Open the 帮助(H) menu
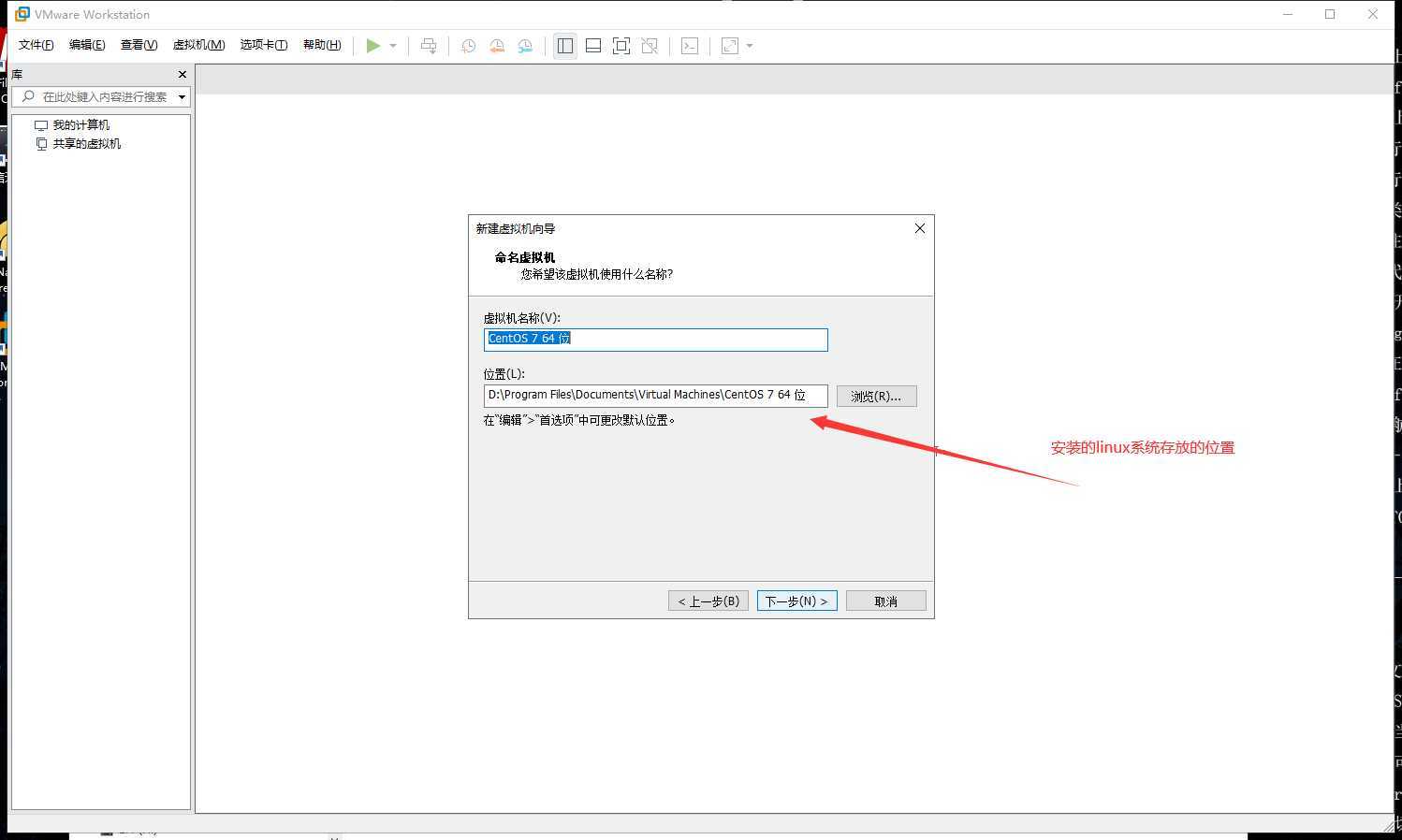 tap(322, 45)
